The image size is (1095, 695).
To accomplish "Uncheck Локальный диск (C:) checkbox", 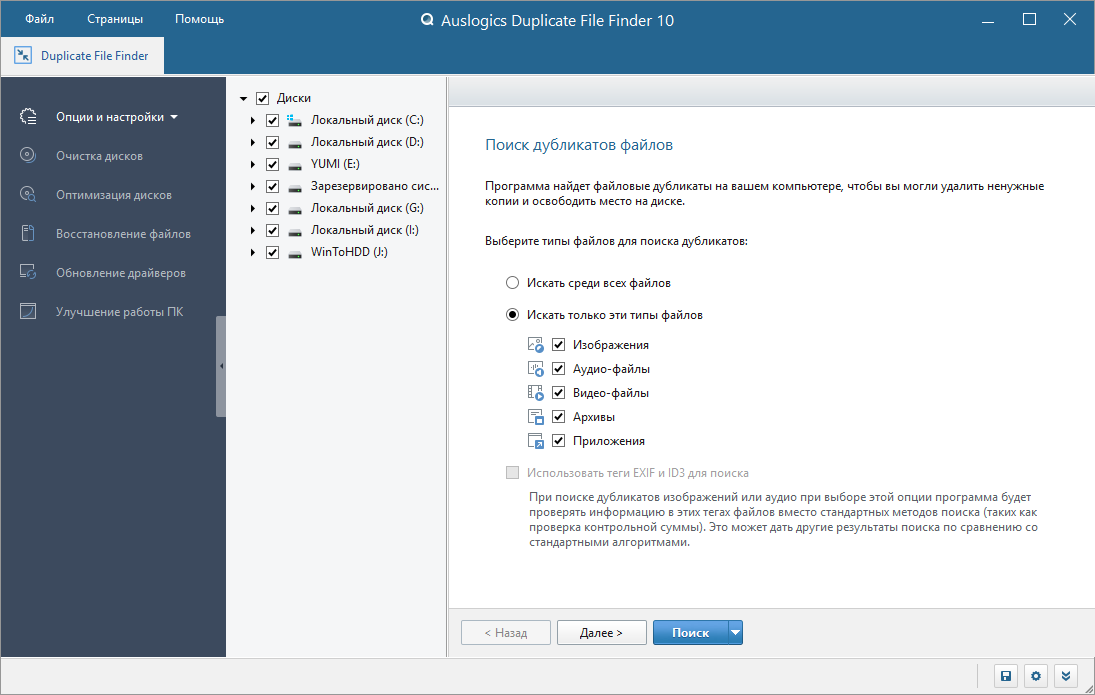I will click(x=272, y=120).
